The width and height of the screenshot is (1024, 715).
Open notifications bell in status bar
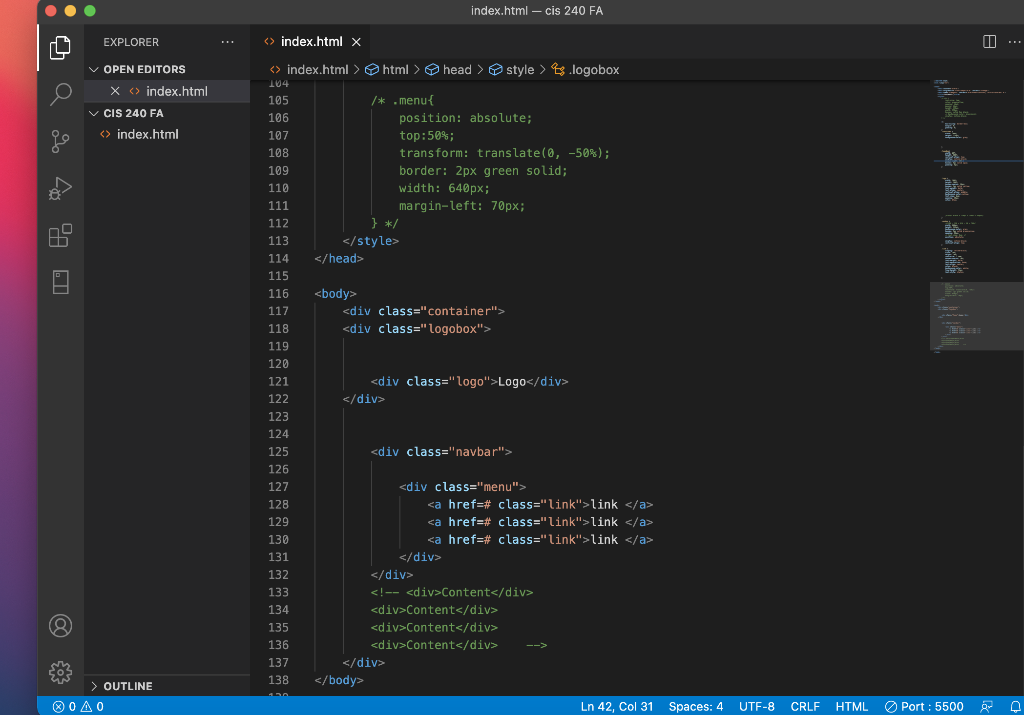point(1016,707)
